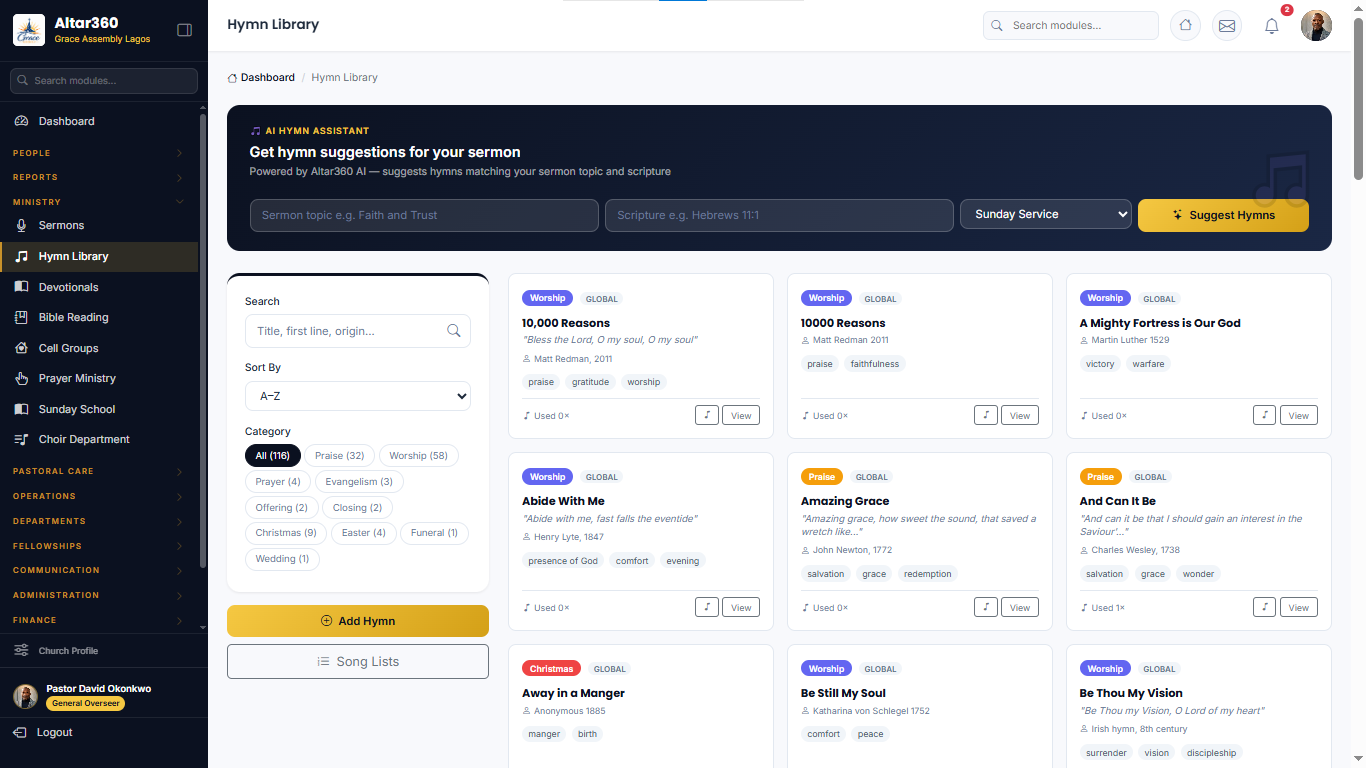Click the music note icon on Abide With Me card
The image size is (1366, 768).
pos(707,607)
